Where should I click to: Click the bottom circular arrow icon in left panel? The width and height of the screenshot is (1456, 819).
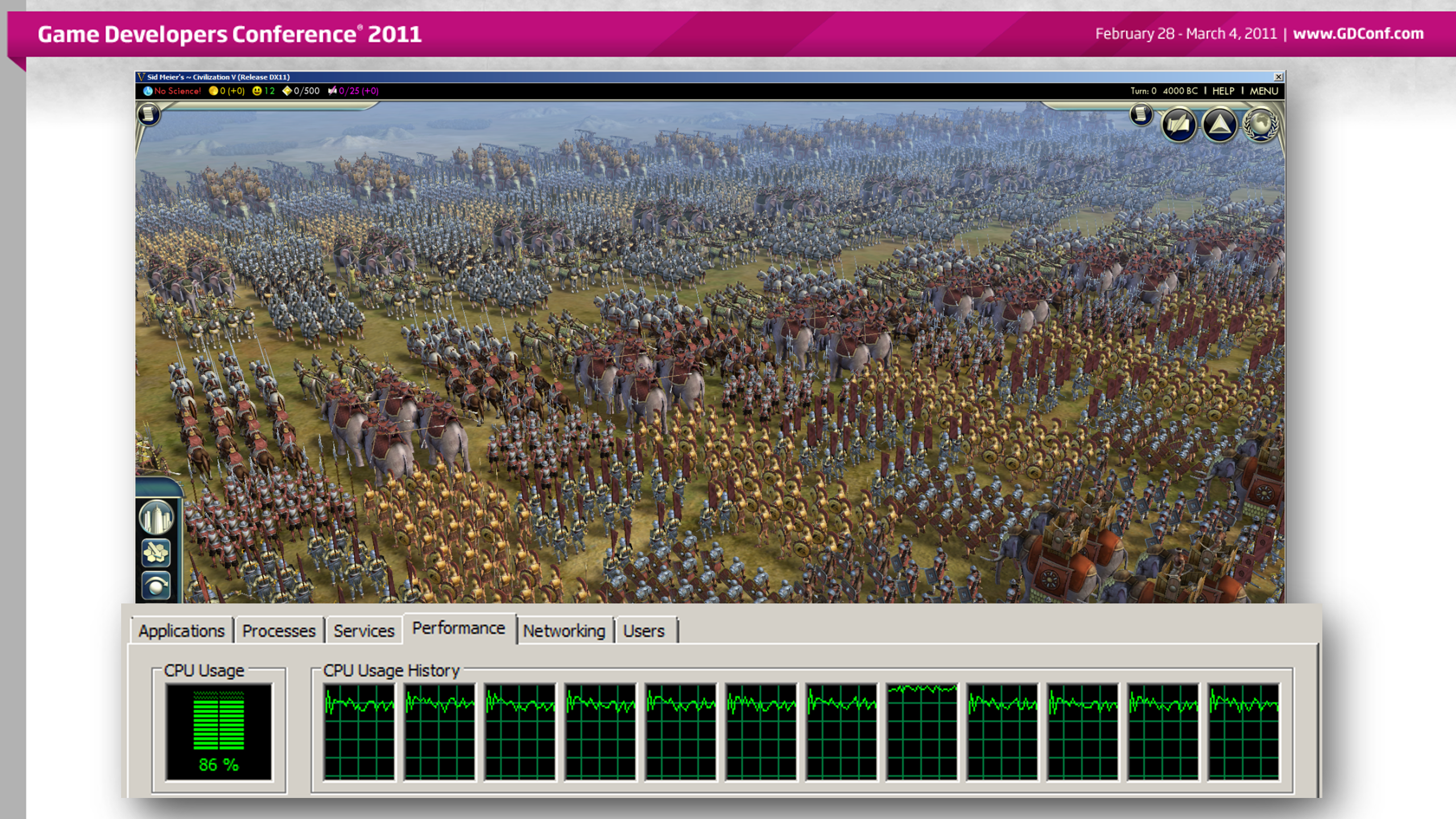(156, 586)
